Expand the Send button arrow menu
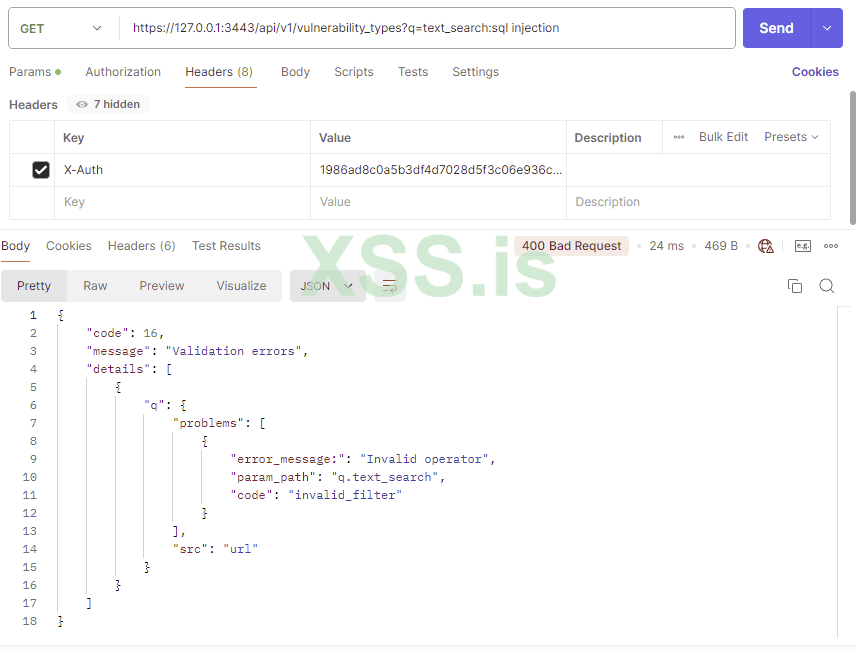 coord(827,28)
